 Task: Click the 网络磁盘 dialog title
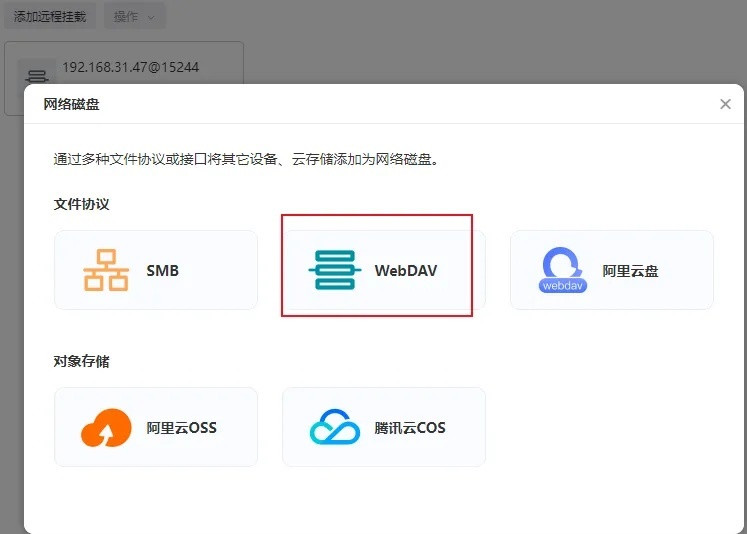click(71, 104)
